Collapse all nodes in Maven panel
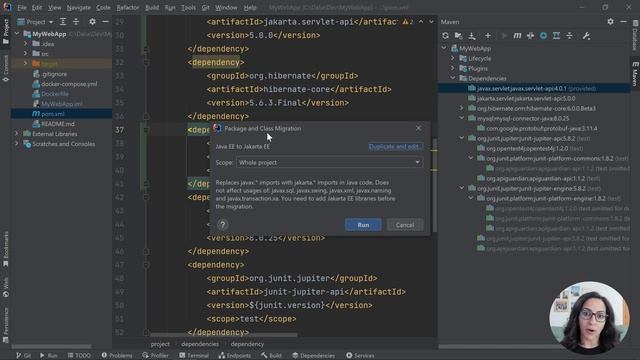This screenshot has height=360, width=640. [x=569, y=36]
